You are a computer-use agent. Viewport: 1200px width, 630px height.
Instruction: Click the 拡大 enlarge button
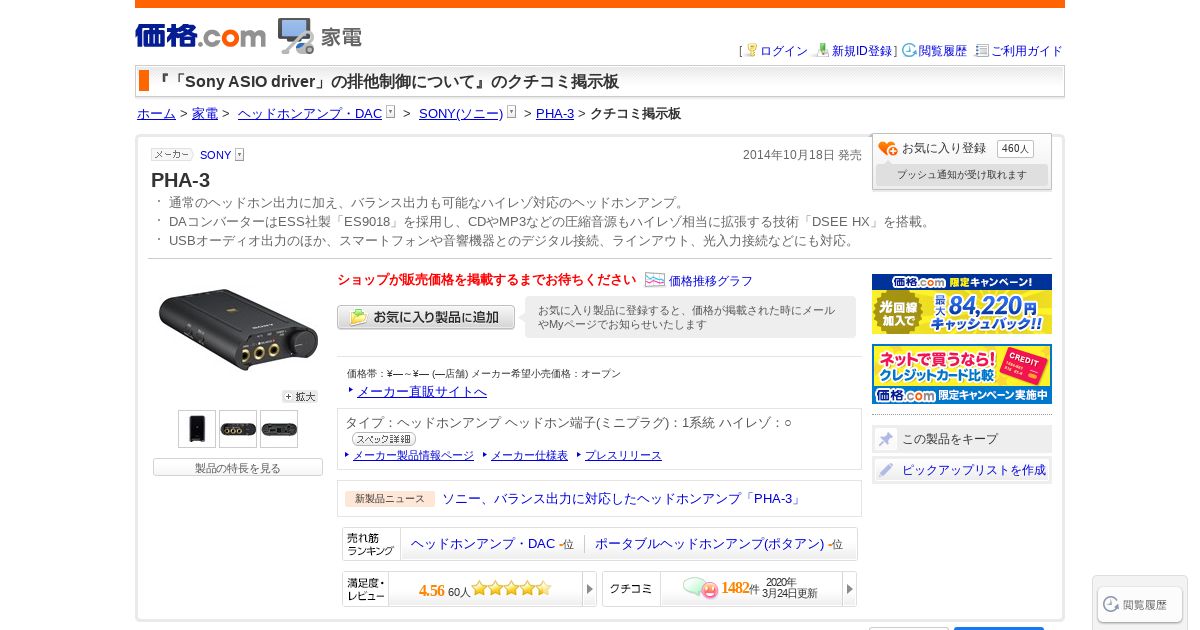click(x=300, y=397)
